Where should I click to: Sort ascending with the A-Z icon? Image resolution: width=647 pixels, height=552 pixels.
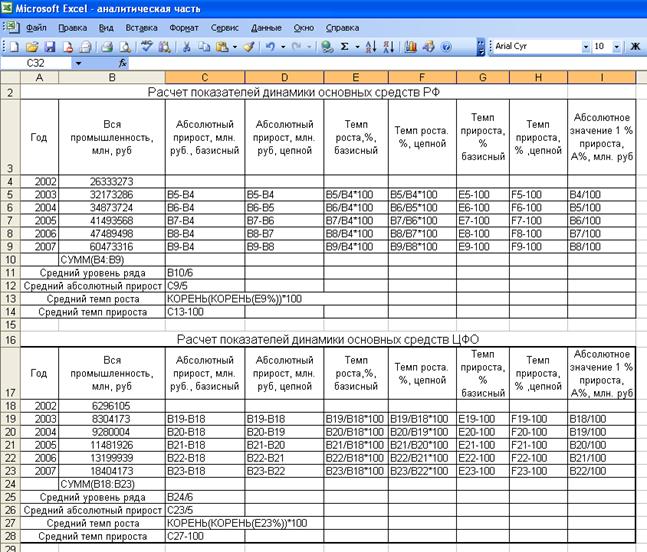pyautogui.click(x=371, y=47)
